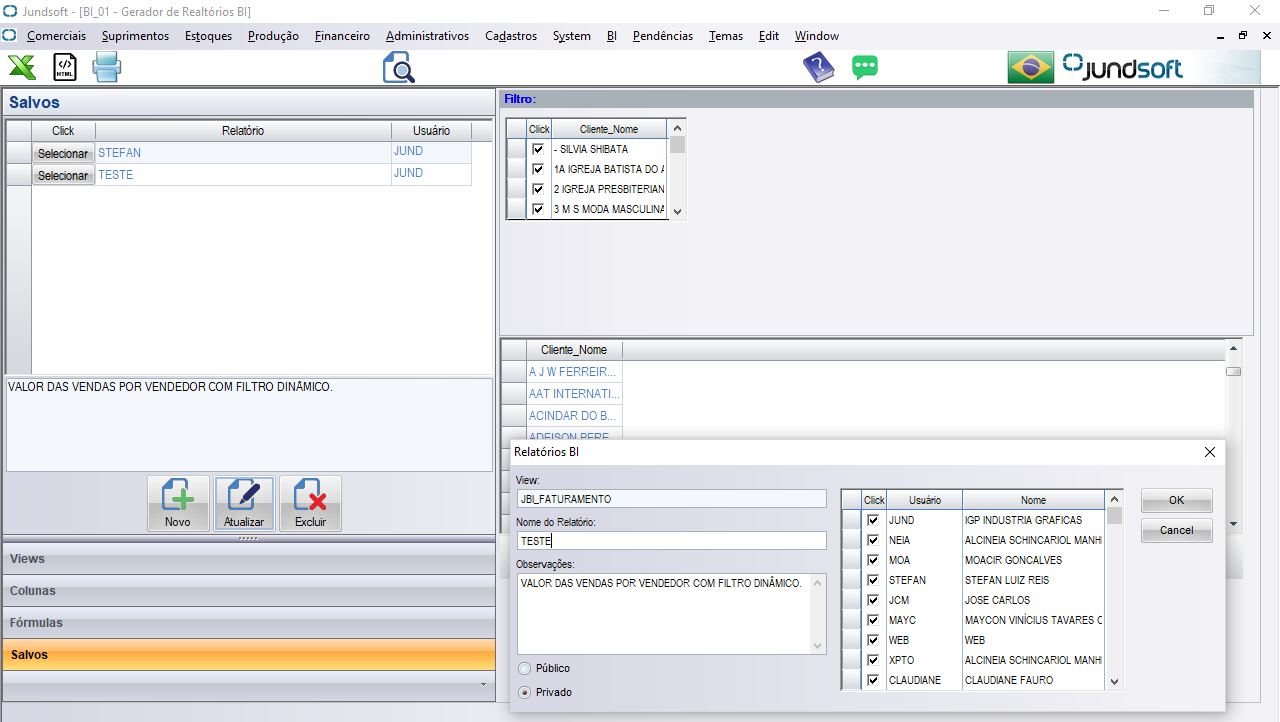Expand the Views panel section
Screen dimensions: 1280x722
click(249, 559)
